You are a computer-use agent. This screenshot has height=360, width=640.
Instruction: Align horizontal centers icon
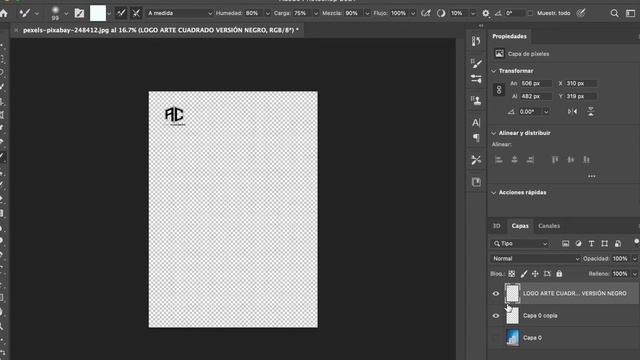pos(514,160)
